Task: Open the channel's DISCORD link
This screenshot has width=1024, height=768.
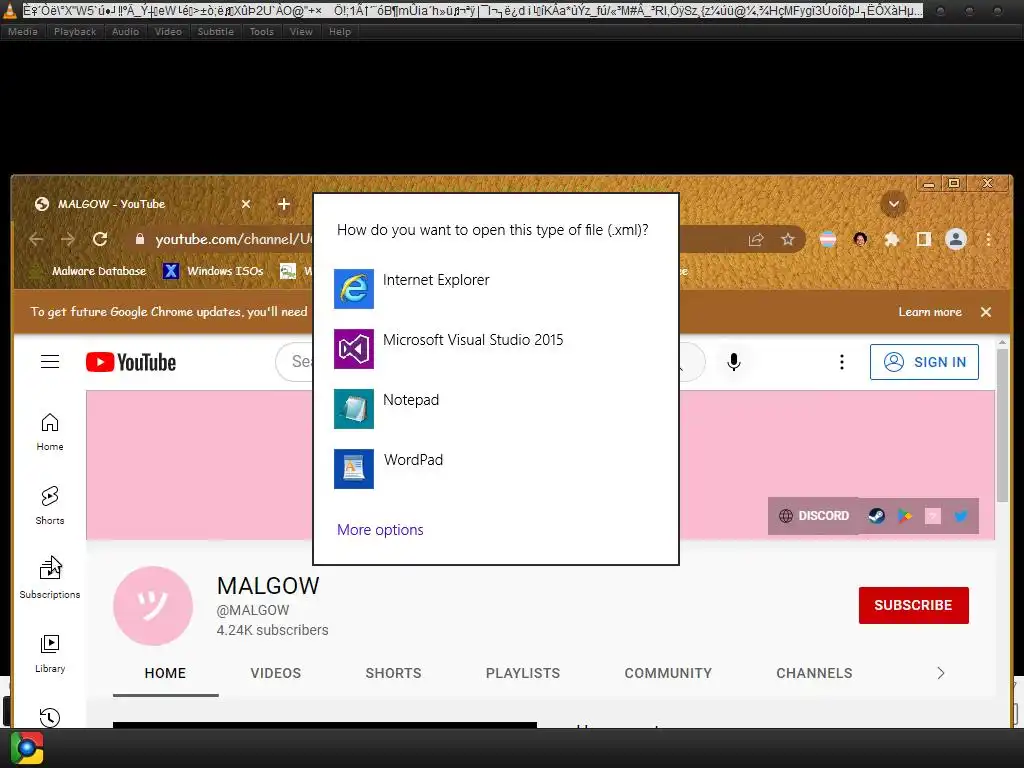Action: tap(814, 516)
